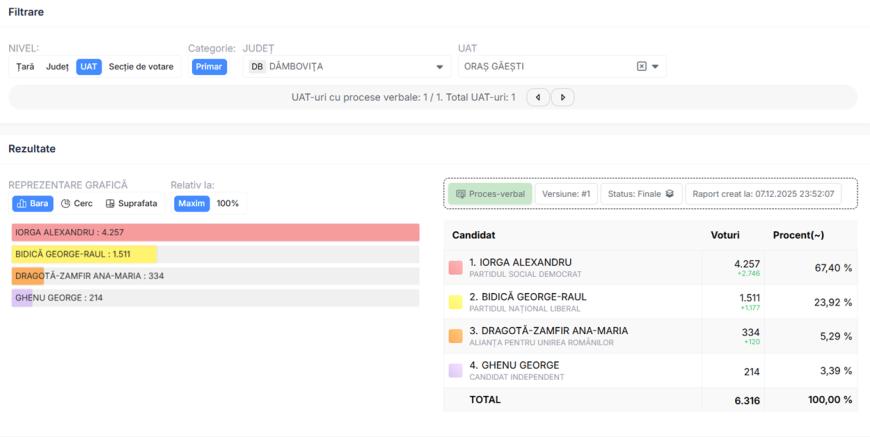This screenshot has width=870, height=437.
Task: Click the layers icon beside Status: Finale
Action: coord(670,194)
